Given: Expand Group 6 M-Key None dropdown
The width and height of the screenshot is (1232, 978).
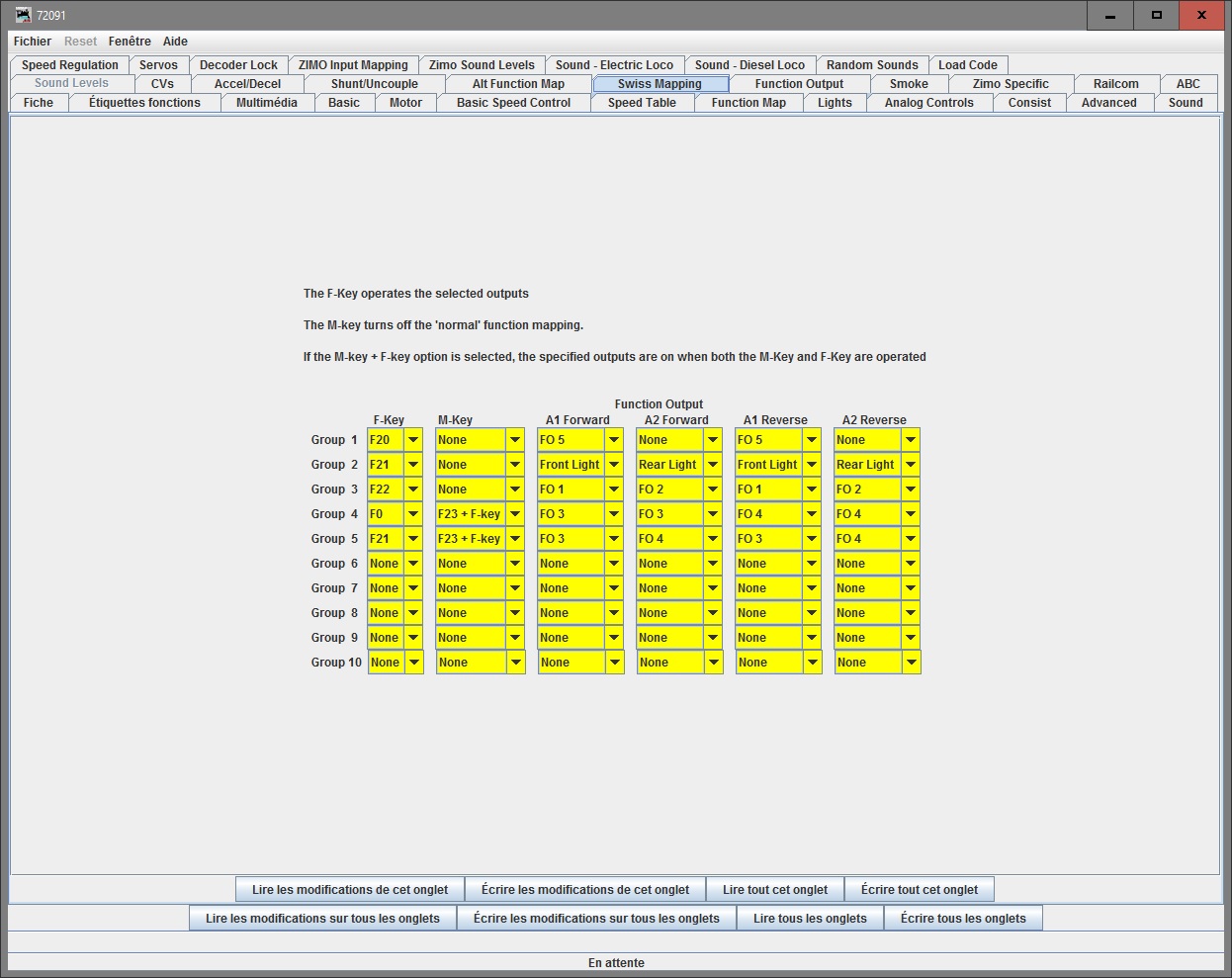Looking at the screenshot, I should tap(480, 564).
